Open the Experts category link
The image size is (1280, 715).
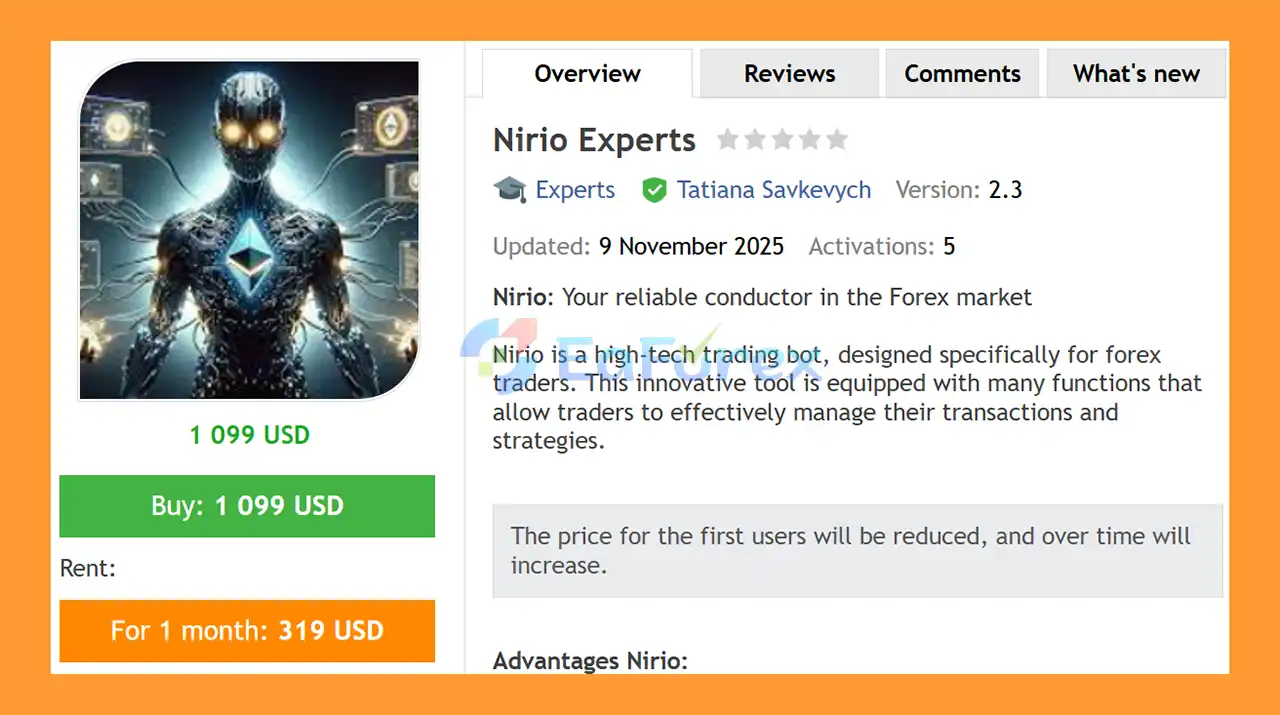coord(575,190)
